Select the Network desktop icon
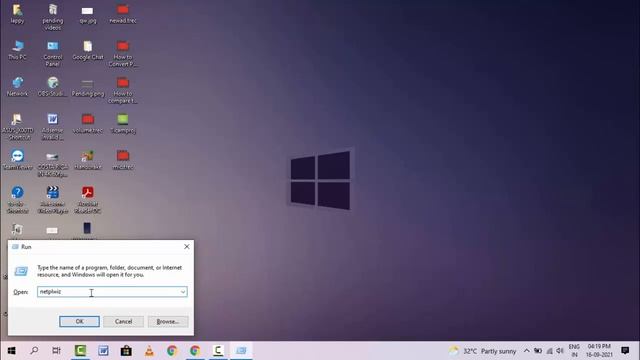Viewport: 640px width, 360px height. pos(17,87)
